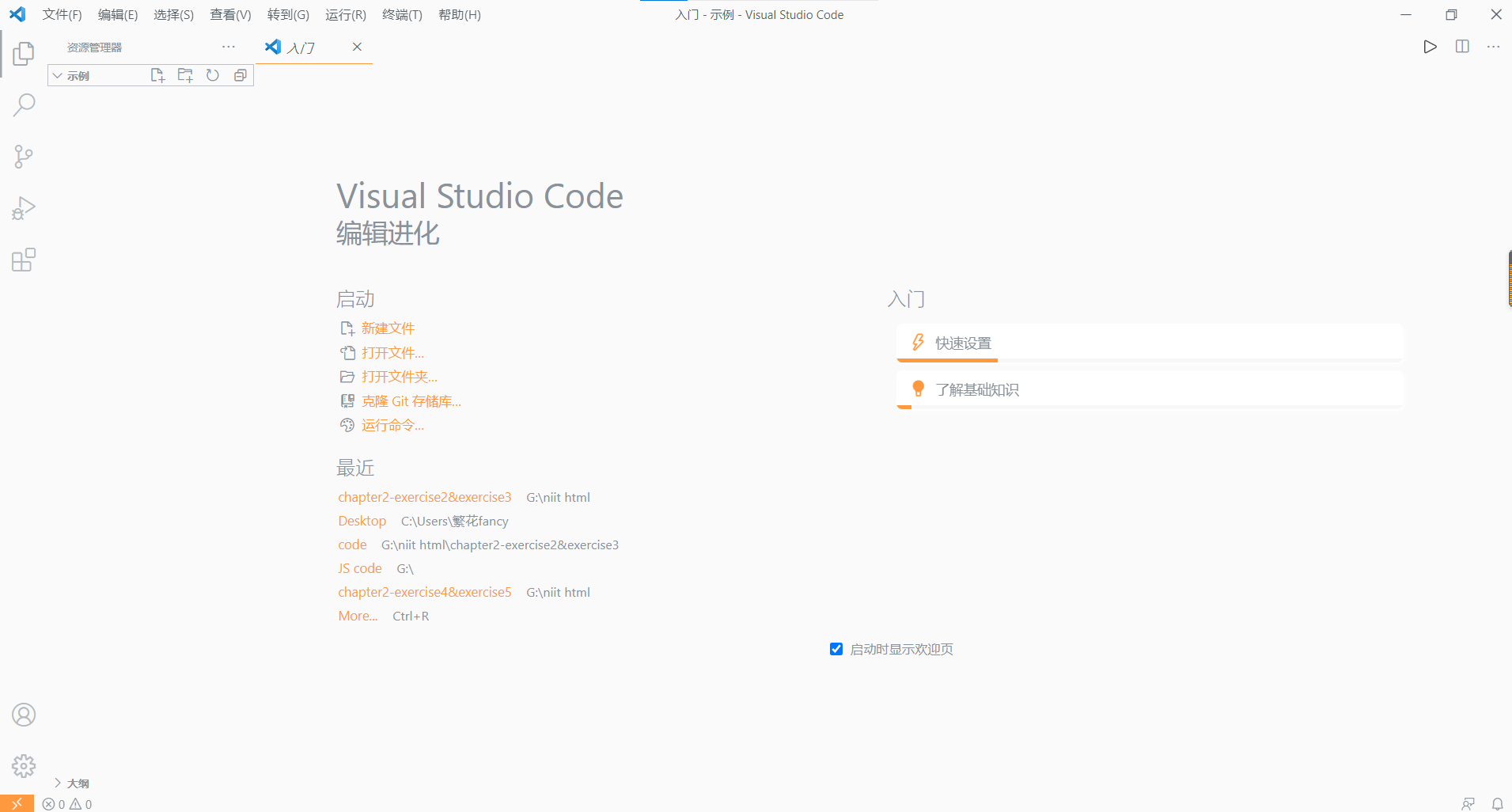Open recent folder chapter2-exercise4&exercise5
1512x812 pixels.
point(425,592)
